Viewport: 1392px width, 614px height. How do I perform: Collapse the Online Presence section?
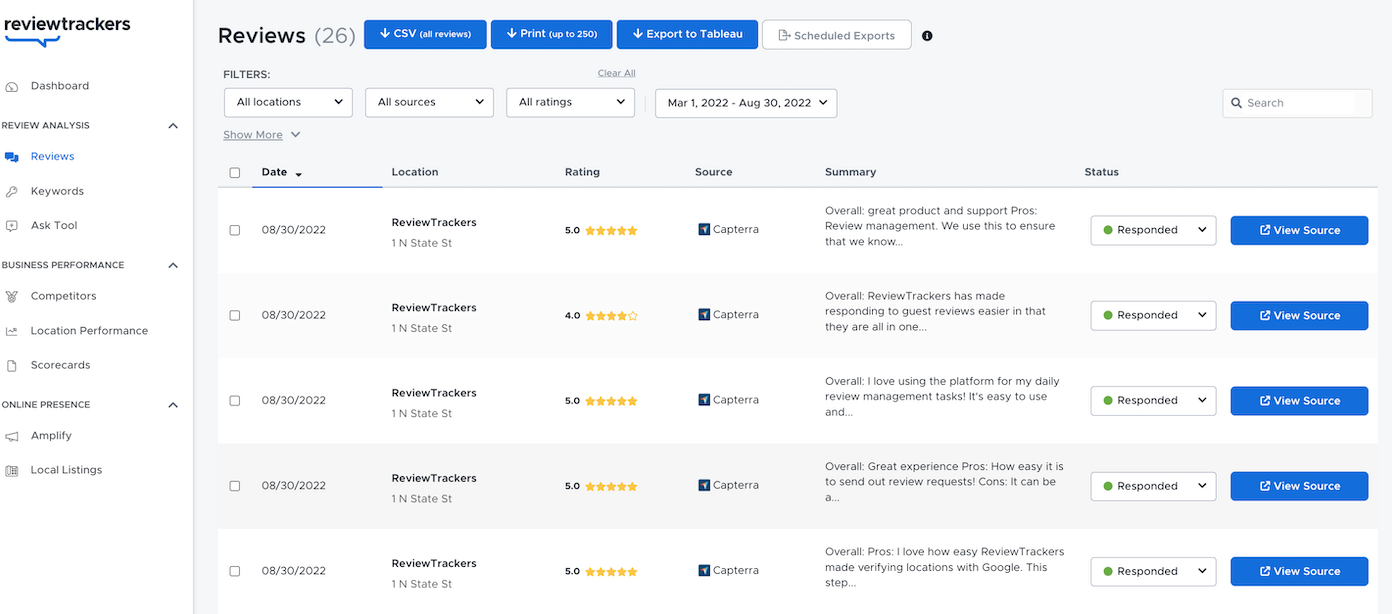pos(173,405)
